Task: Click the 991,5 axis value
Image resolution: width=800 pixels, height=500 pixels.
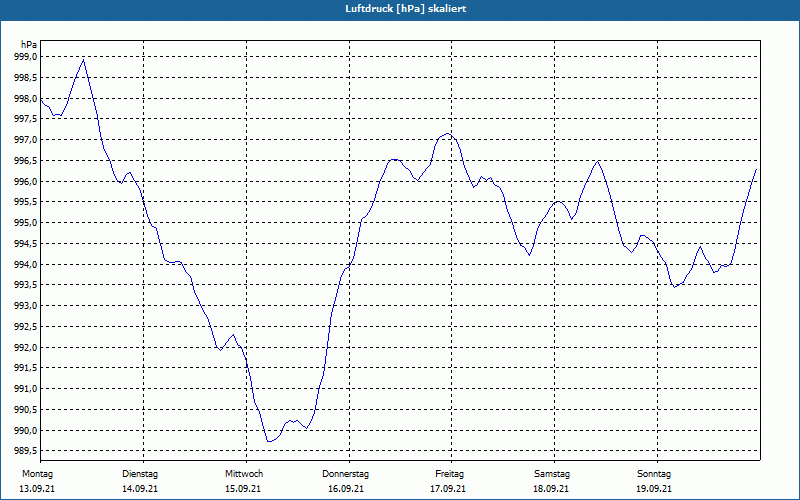Action: coord(26,368)
